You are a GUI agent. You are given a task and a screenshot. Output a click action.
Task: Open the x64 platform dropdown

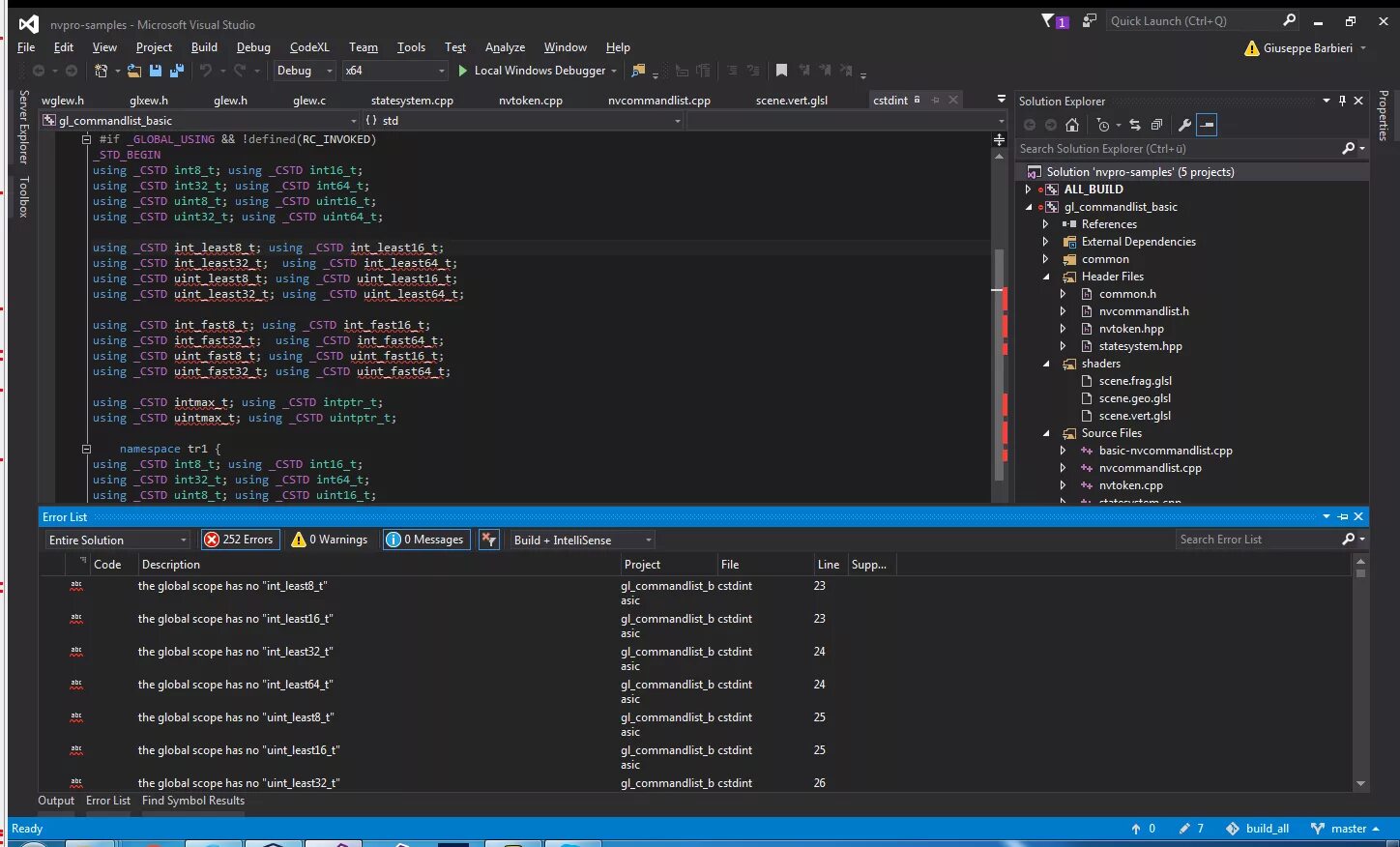coord(395,71)
